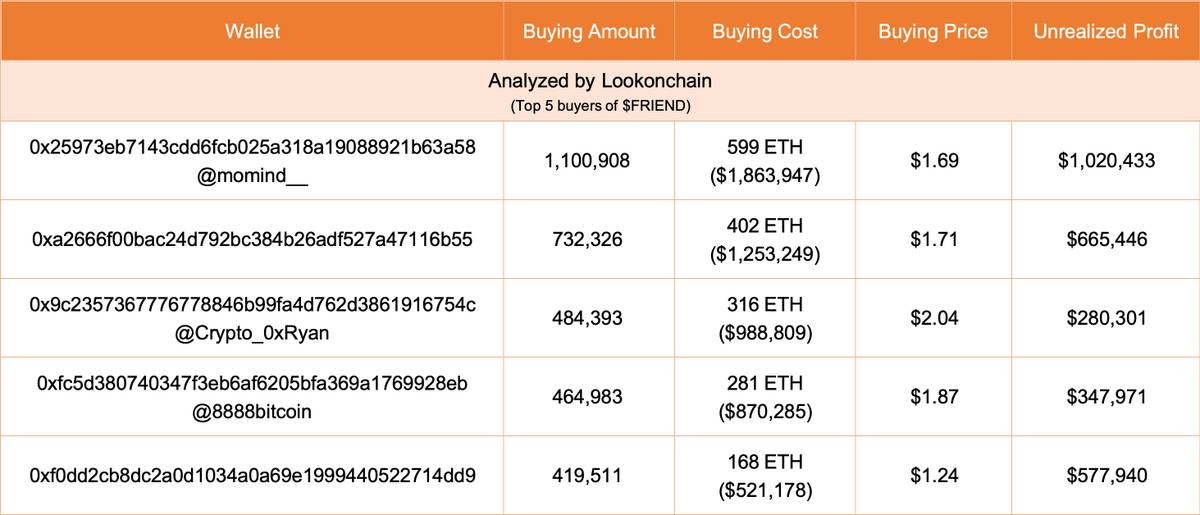Viewport: 1200px width, 515px height.
Task: Select wallet address starting with 0x25973eb
Action: coord(253,147)
